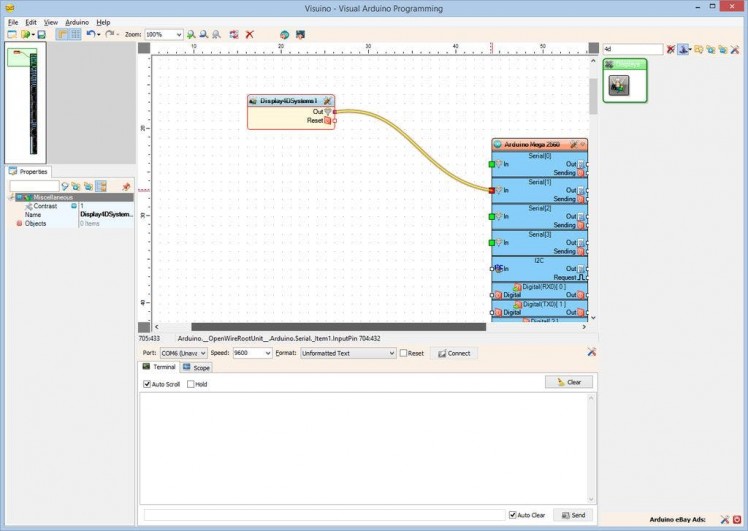
Task: Click the red X delete toolbar icon
Action: 249,34
